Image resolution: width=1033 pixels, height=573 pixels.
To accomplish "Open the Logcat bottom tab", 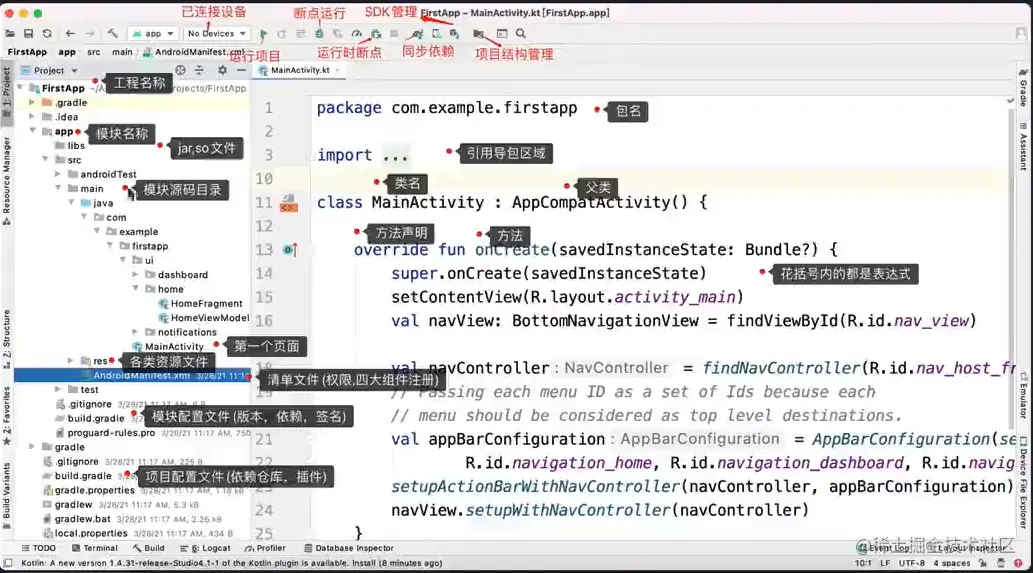I will coord(206,548).
